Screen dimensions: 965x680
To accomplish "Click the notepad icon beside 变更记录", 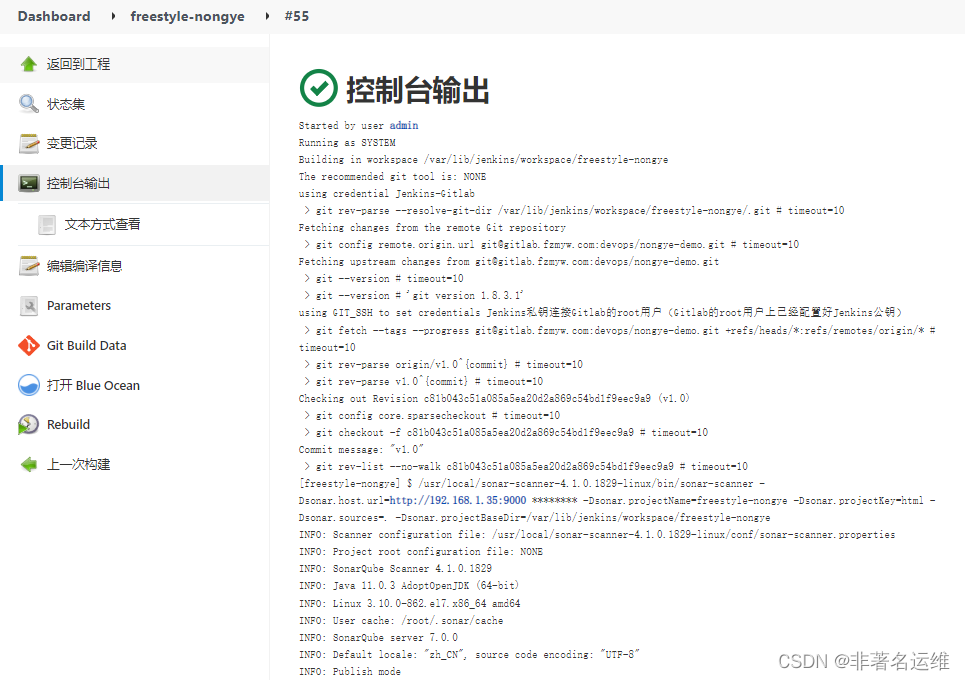I will (28, 143).
